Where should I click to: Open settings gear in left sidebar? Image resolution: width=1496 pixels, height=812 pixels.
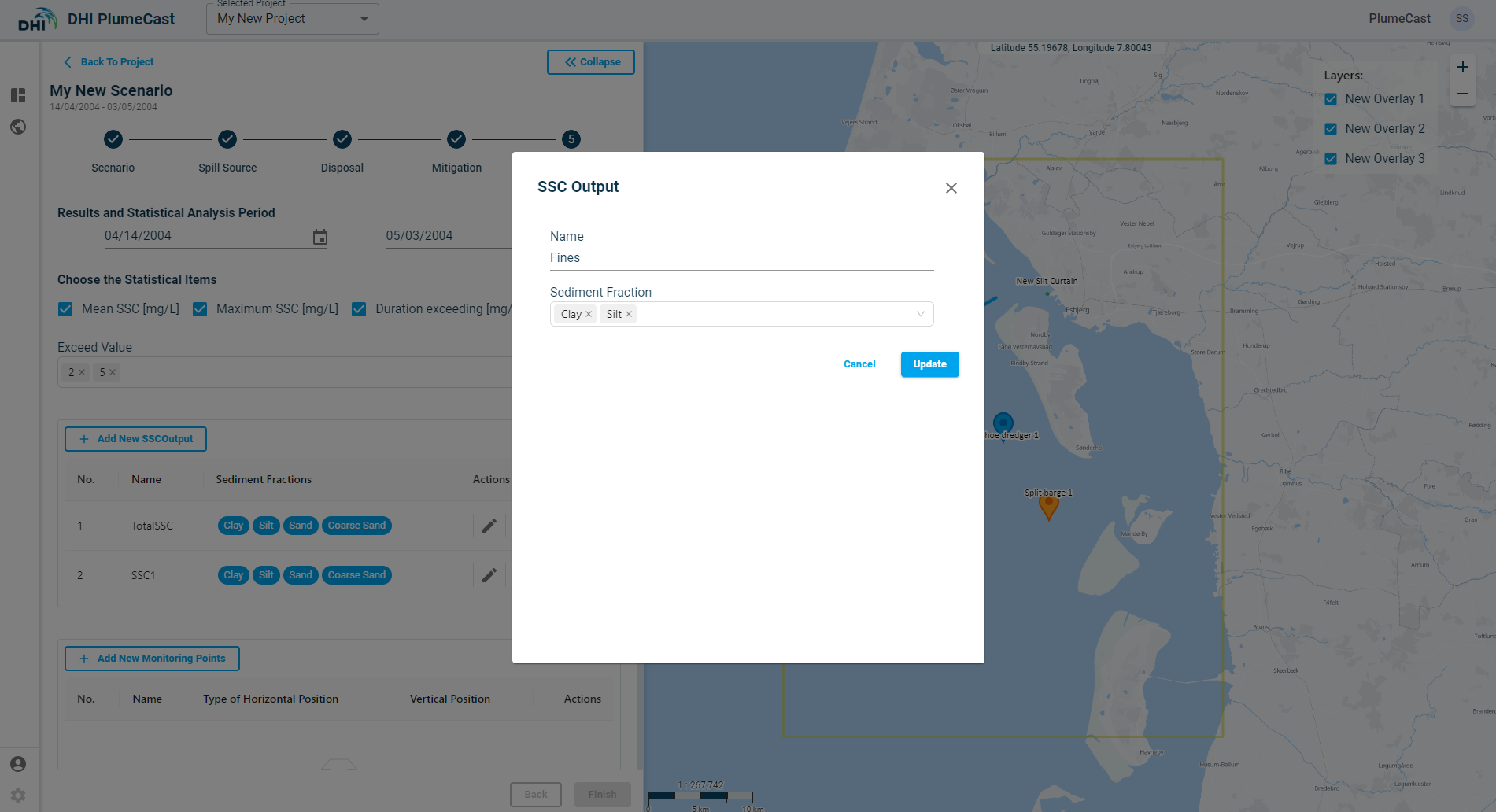(x=18, y=795)
